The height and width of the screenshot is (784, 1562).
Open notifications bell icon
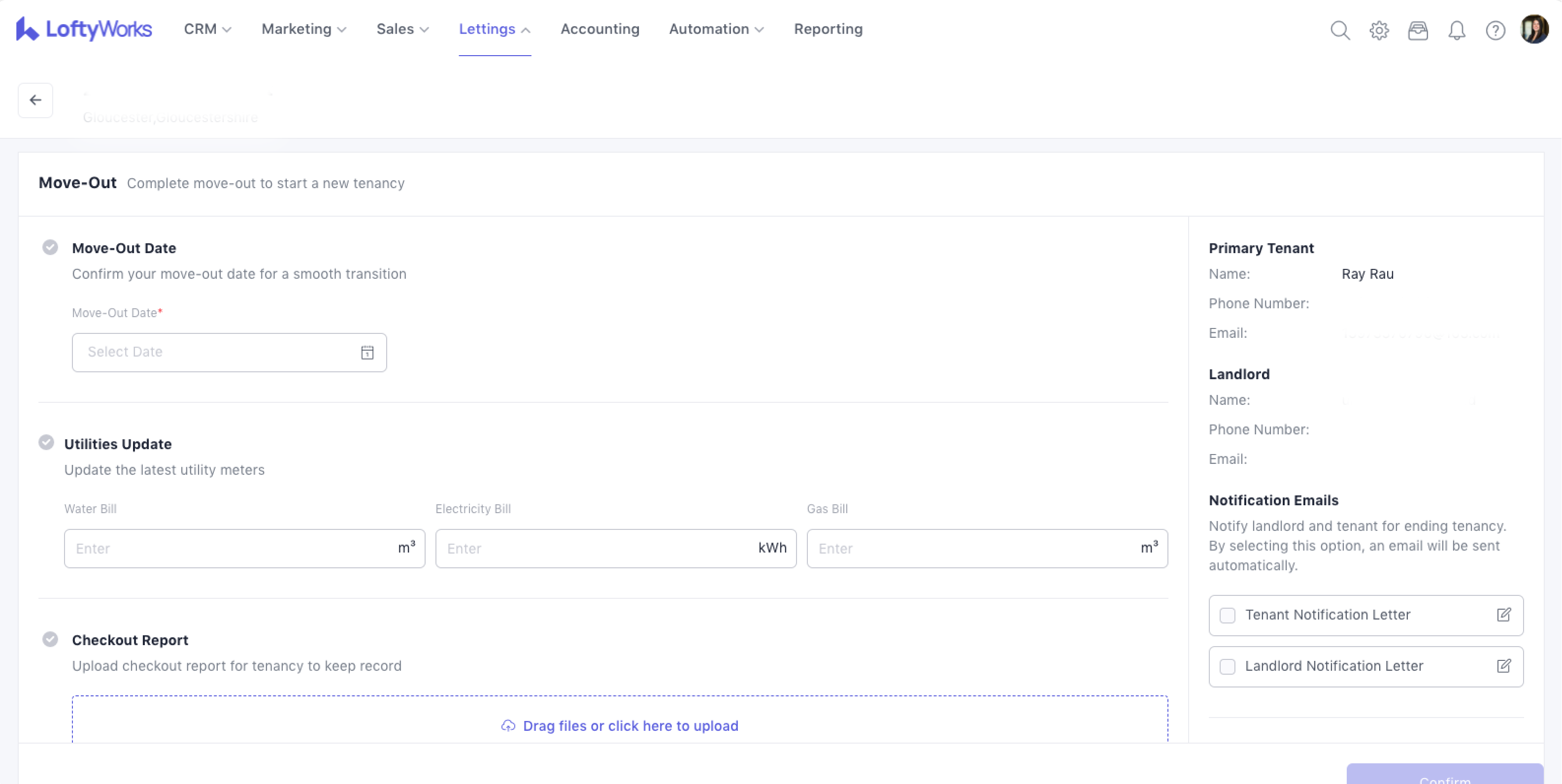[x=1457, y=30]
